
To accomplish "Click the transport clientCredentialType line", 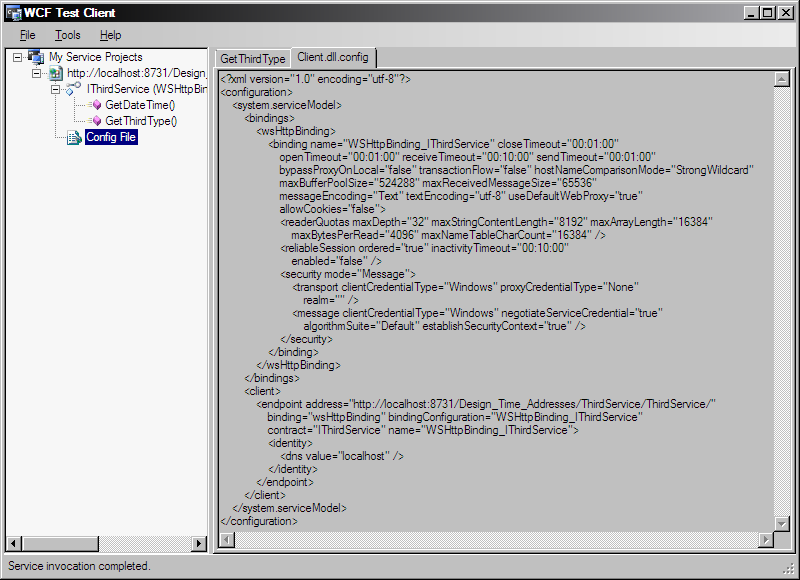I will point(465,287).
